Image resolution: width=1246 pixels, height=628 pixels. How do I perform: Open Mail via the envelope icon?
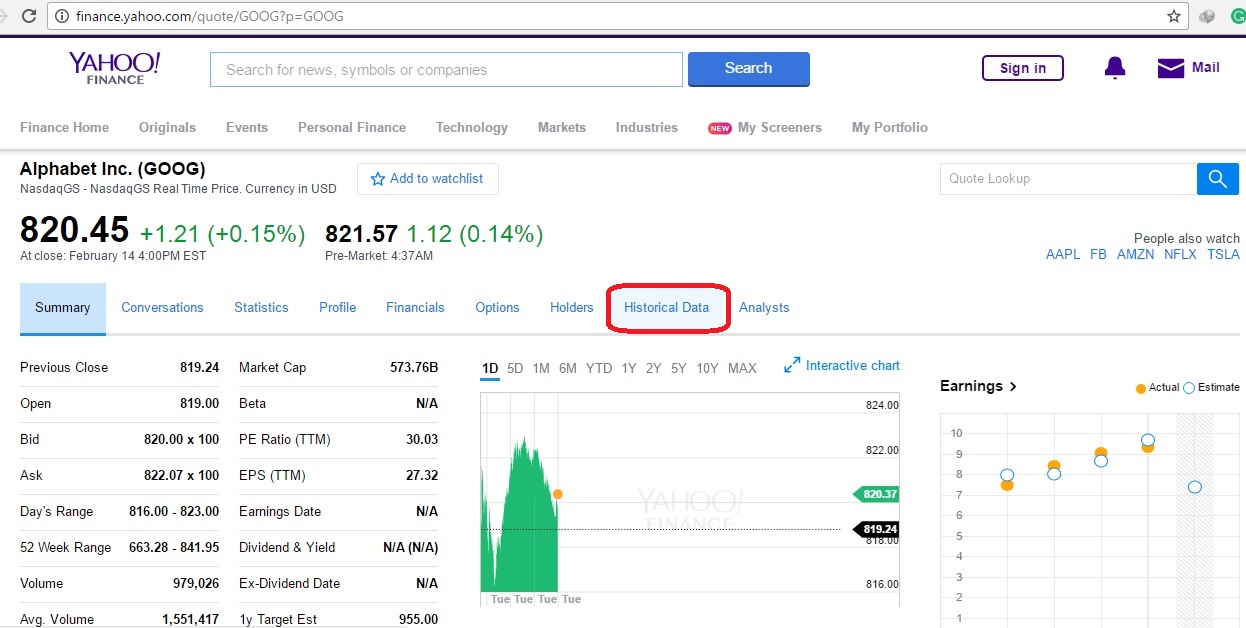click(x=1171, y=67)
